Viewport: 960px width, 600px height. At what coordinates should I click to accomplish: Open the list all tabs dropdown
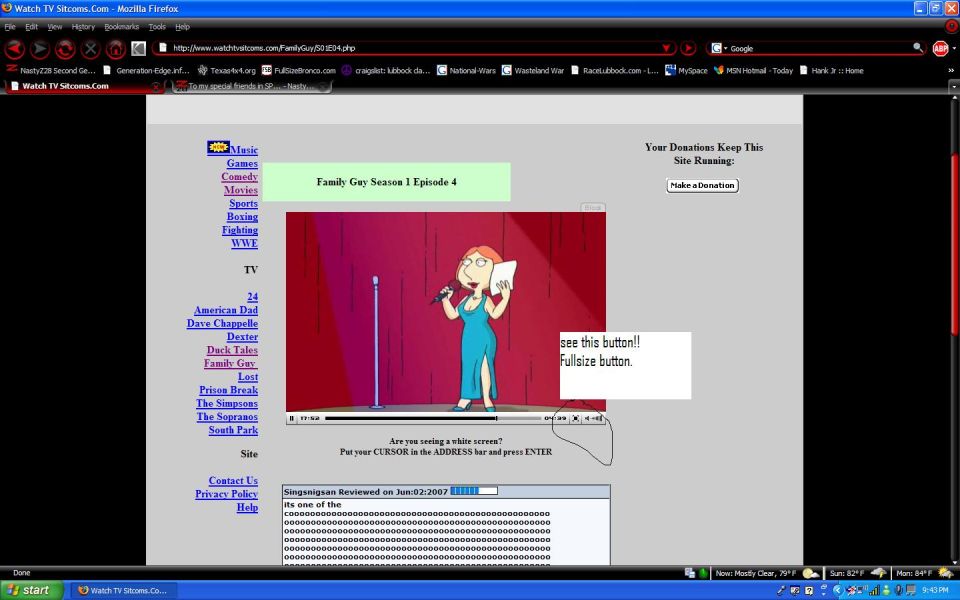953,86
